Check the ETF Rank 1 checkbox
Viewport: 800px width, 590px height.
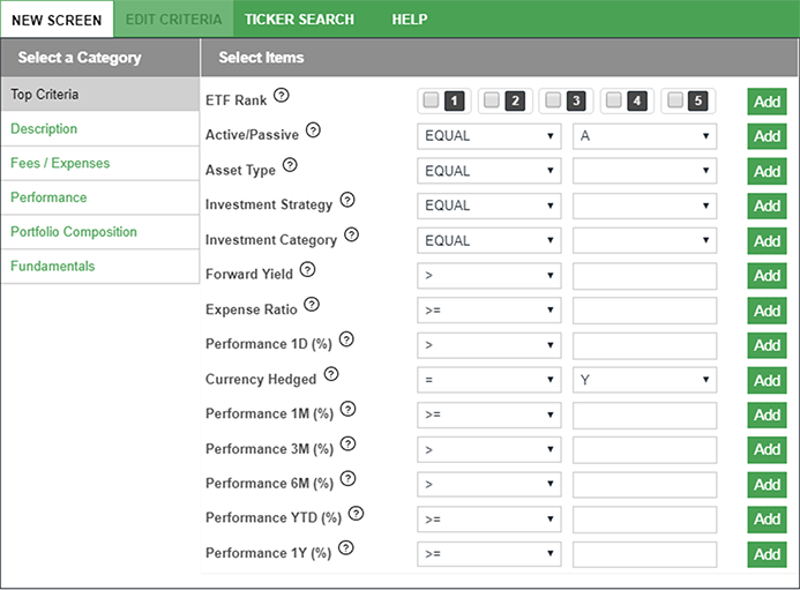pyautogui.click(x=431, y=100)
